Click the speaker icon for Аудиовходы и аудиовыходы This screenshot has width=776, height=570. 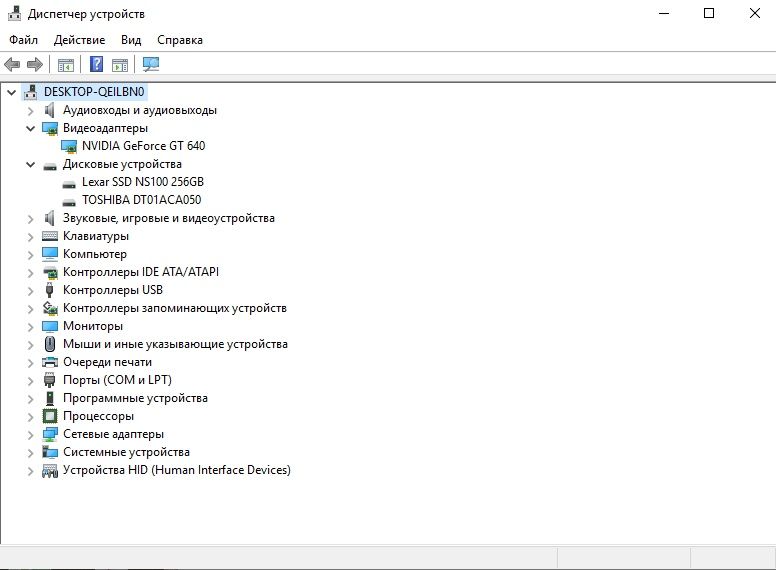tap(49, 110)
